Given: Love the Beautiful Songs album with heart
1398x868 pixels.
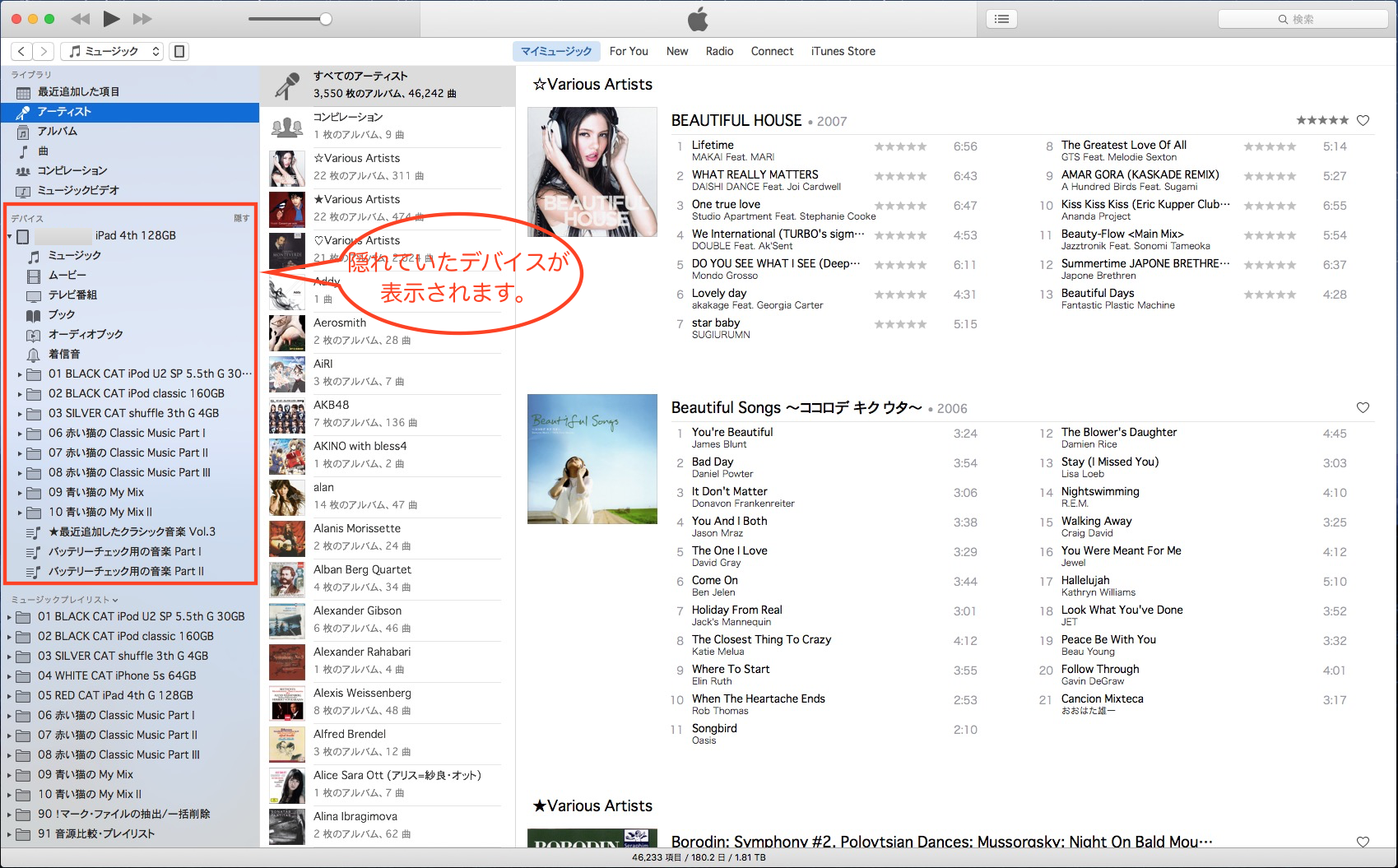Looking at the screenshot, I should pos(1363,408).
